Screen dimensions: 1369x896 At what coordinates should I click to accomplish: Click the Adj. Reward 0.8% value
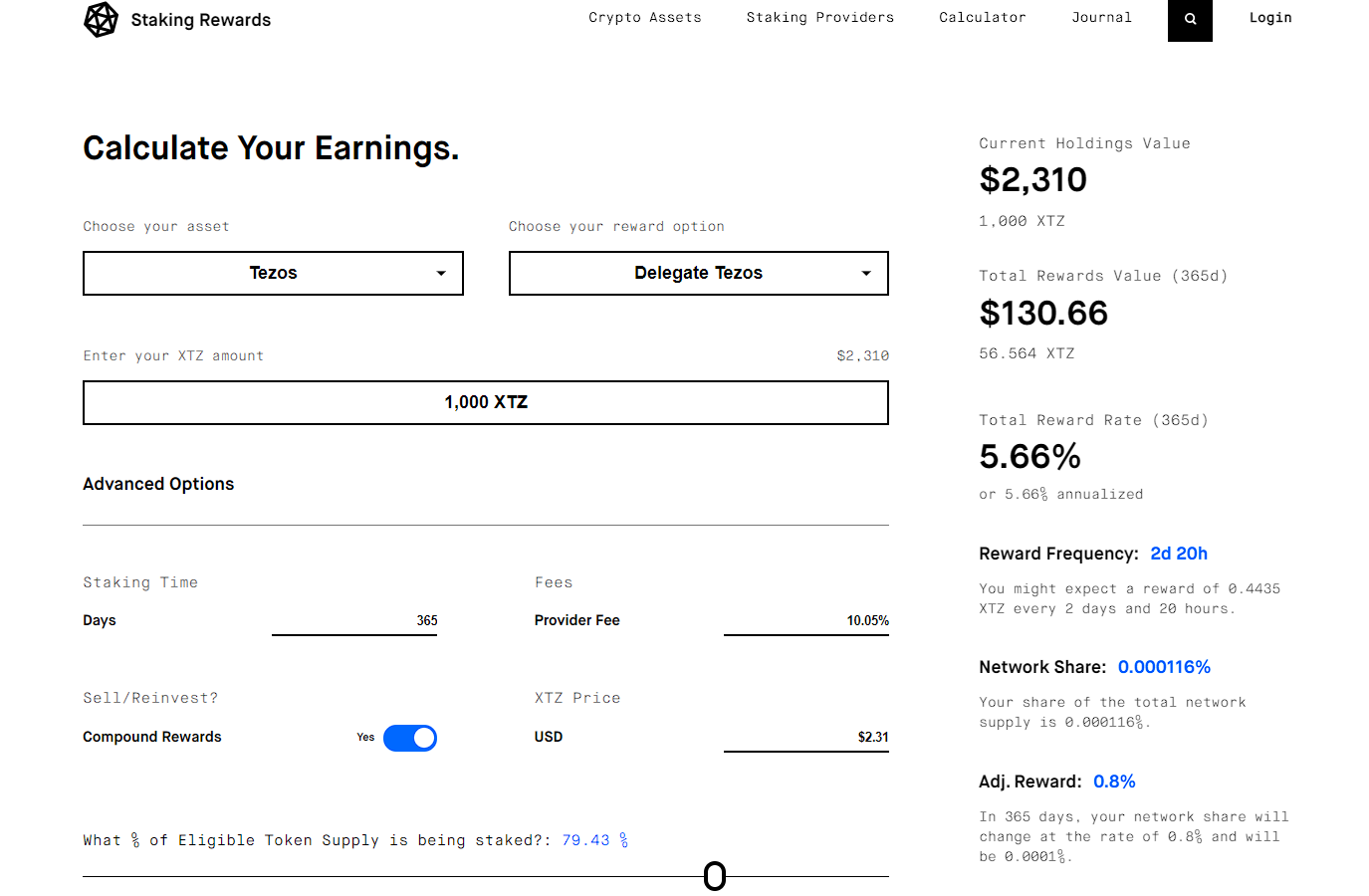1114,782
